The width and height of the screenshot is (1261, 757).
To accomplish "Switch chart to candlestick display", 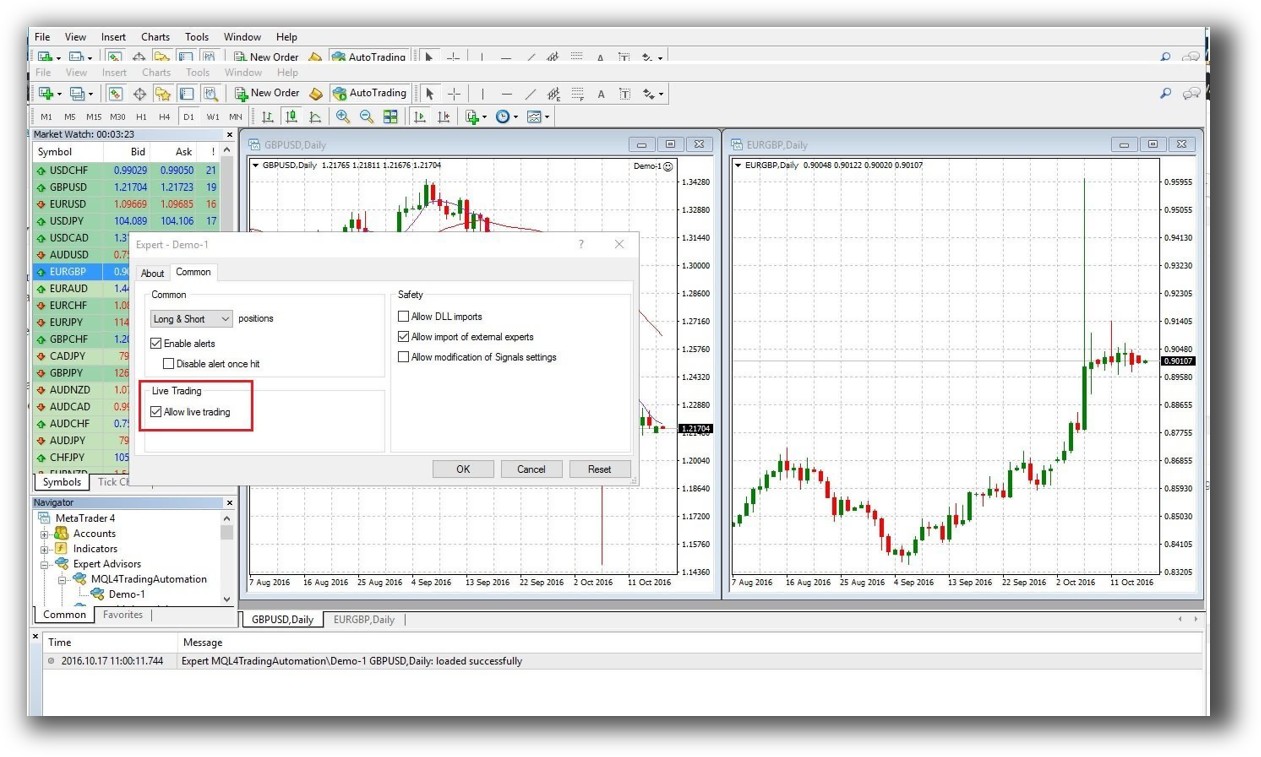I will [292, 117].
